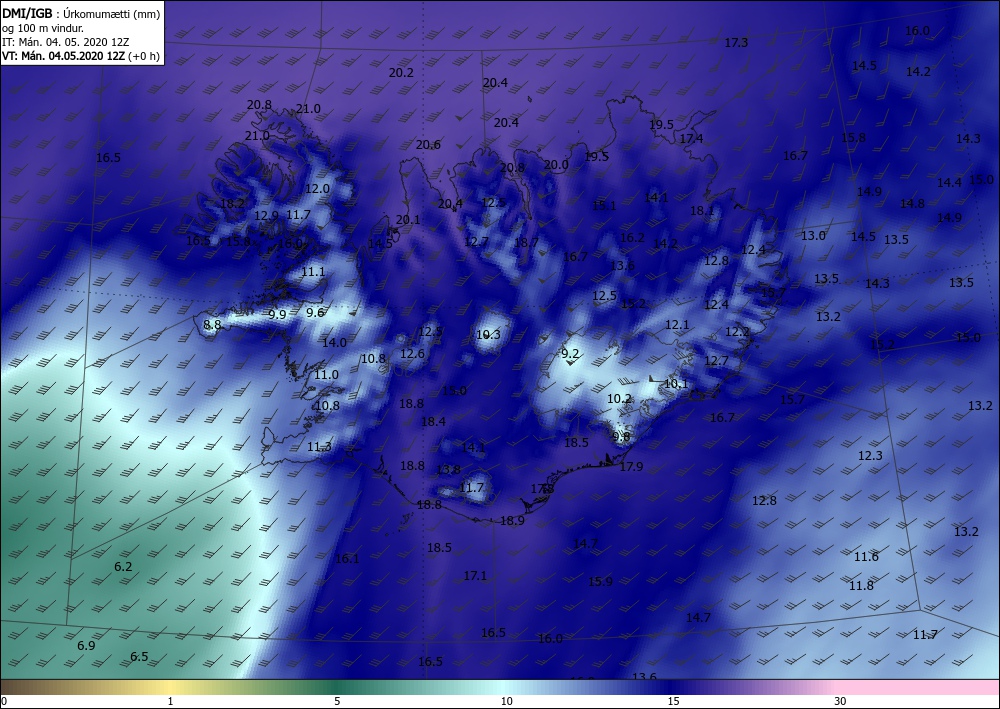Screen dimensions: 1000x709
Task: Click the 'DMI/IGB : Úrkomumætti (mm)' title line
Action: pyautogui.click(x=81, y=13)
